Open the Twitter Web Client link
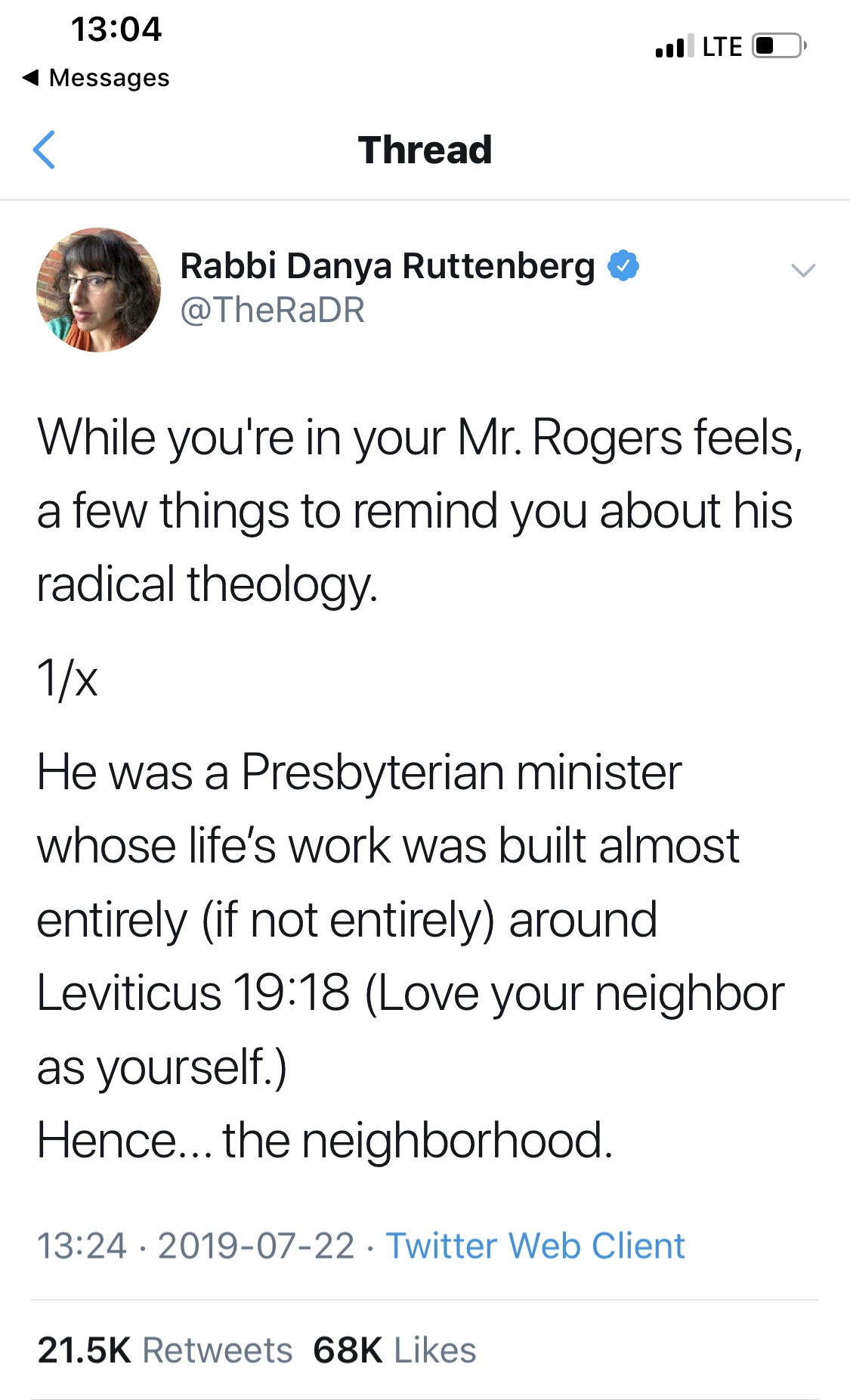 [535, 1246]
